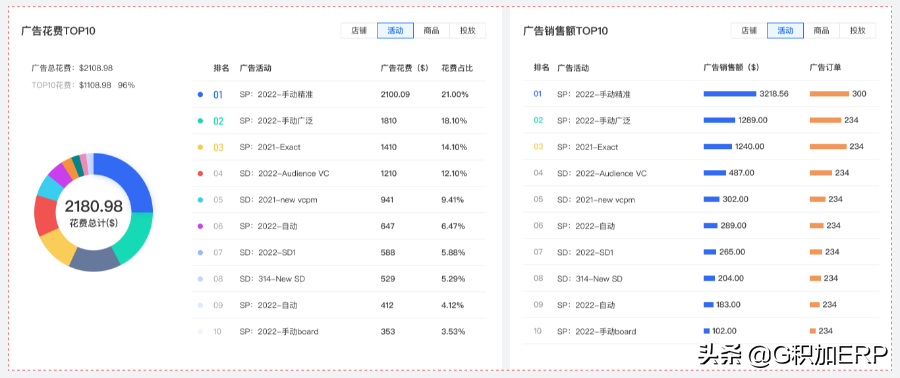
Task: Click the red segment of the donut chart
Action: click(x=45, y=215)
